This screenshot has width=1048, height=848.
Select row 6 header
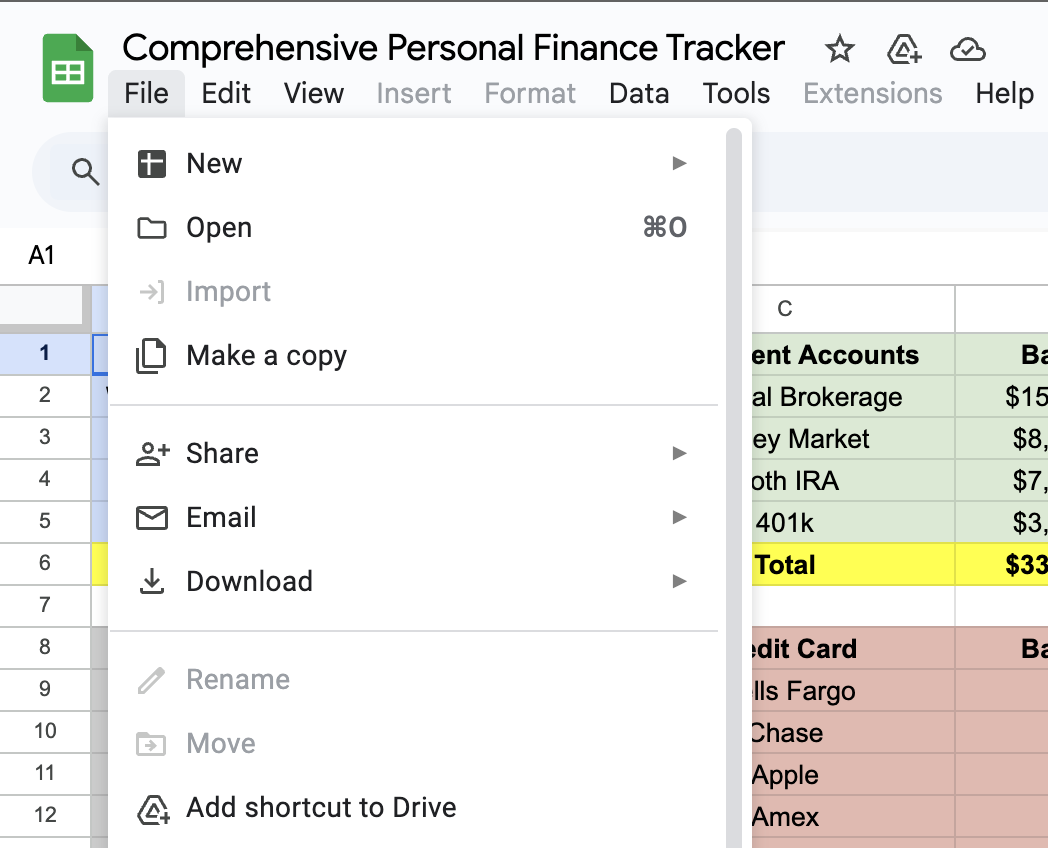click(x=45, y=563)
